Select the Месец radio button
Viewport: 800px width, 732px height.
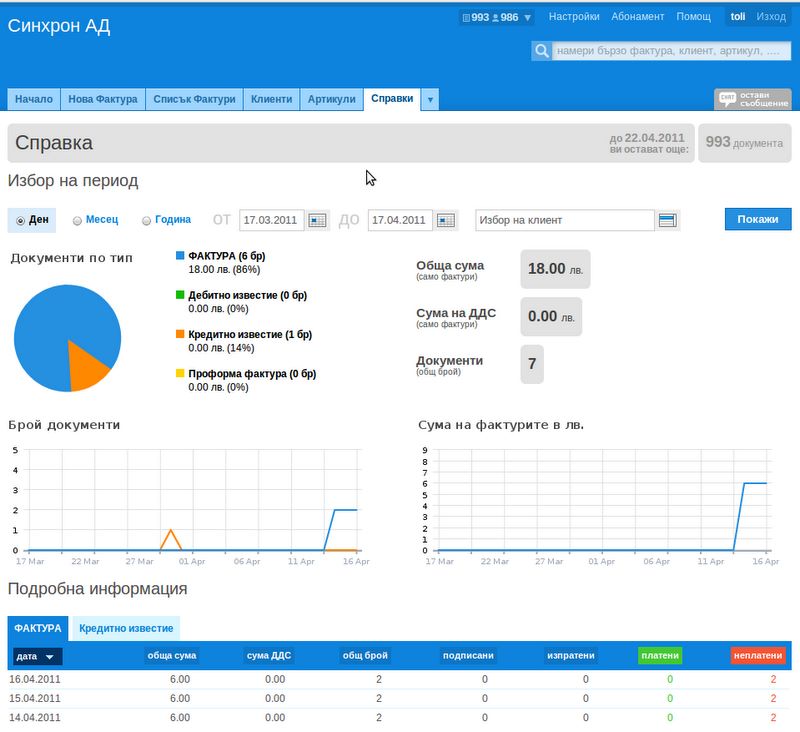[x=78, y=220]
